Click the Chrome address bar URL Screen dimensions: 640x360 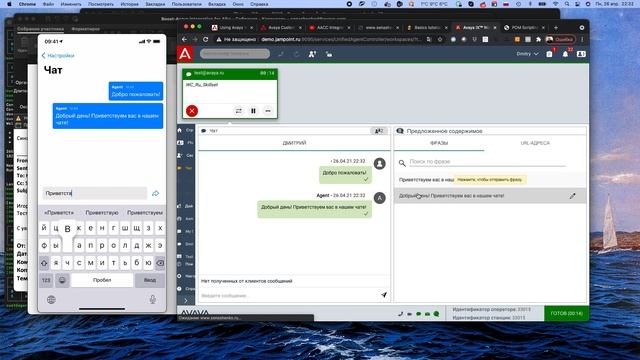[341, 40]
